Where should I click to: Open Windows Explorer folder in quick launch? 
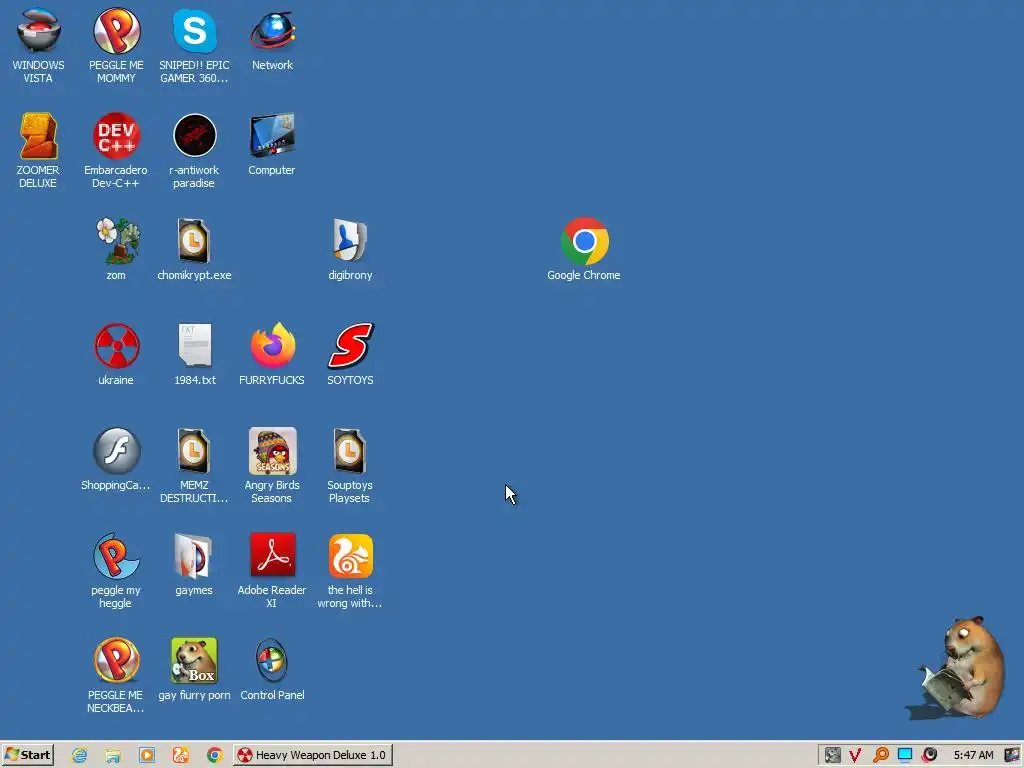click(x=113, y=756)
